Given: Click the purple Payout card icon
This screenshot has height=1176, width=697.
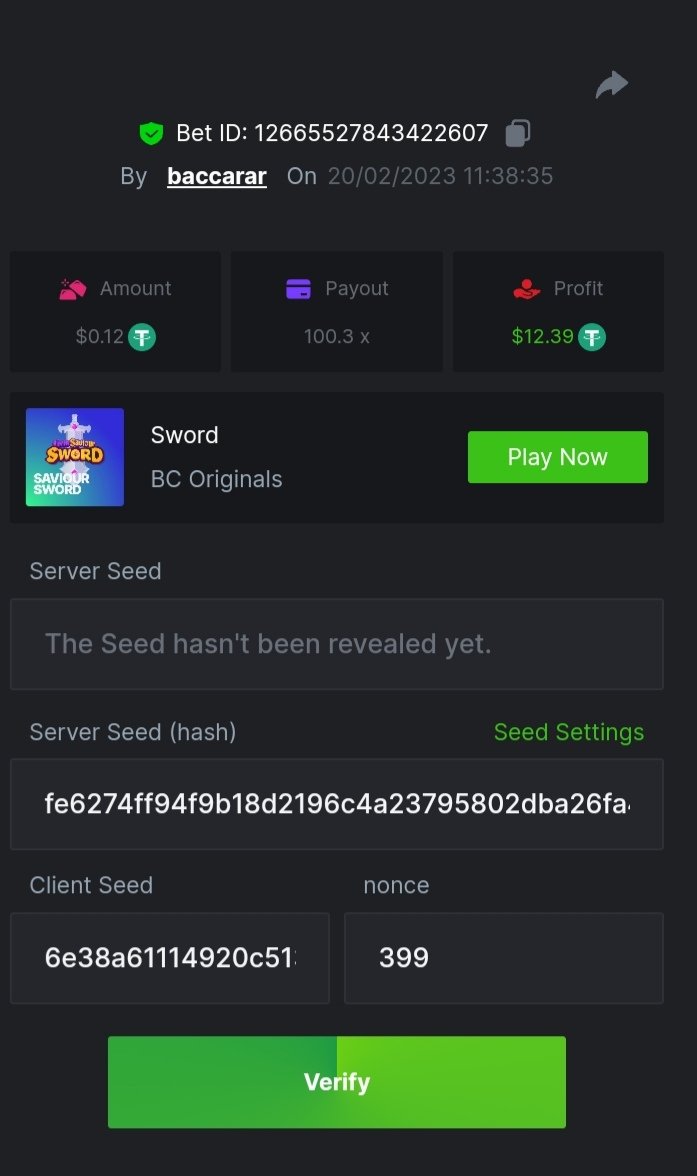Looking at the screenshot, I should [298, 289].
